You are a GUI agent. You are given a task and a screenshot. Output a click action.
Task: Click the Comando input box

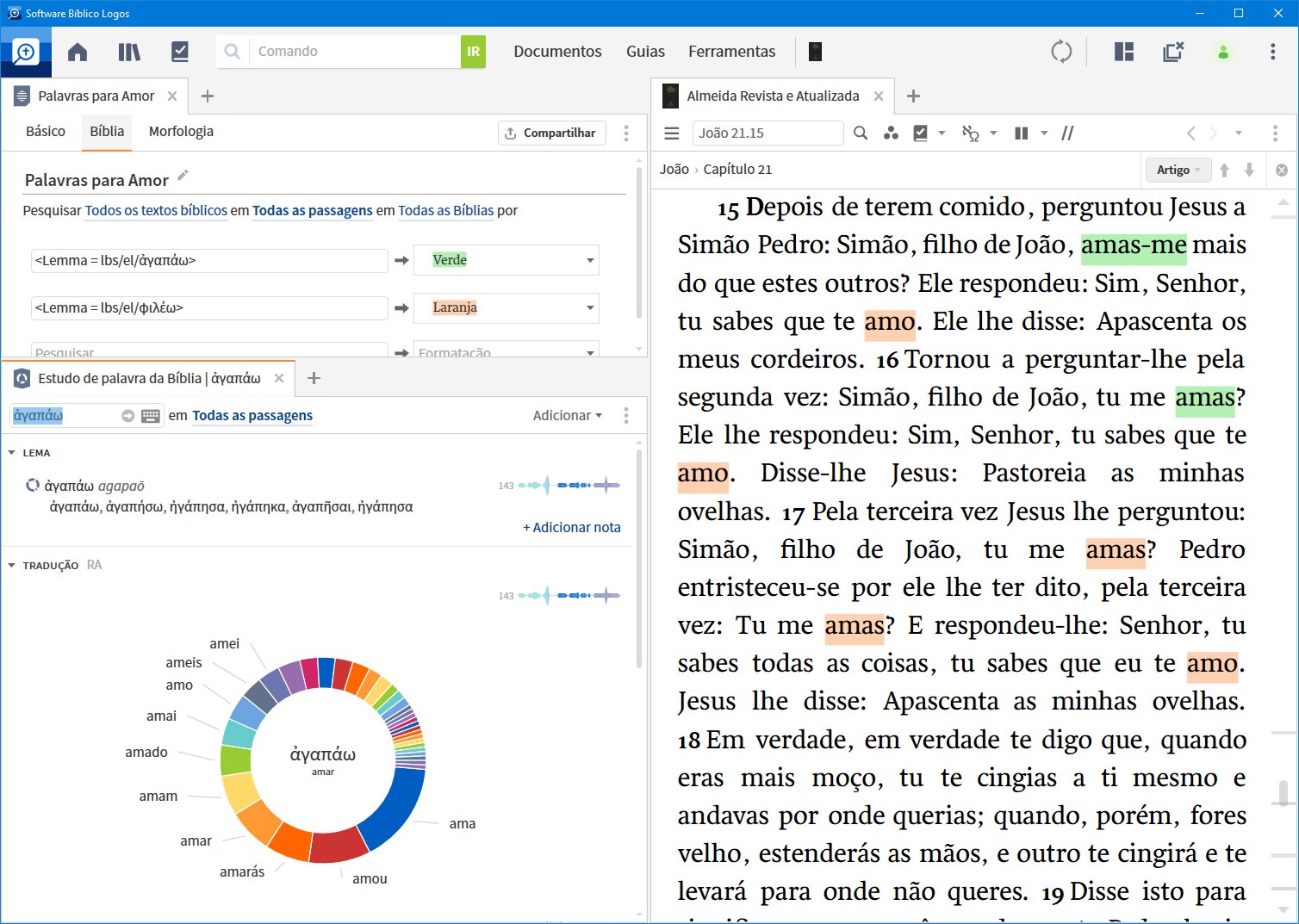(355, 52)
